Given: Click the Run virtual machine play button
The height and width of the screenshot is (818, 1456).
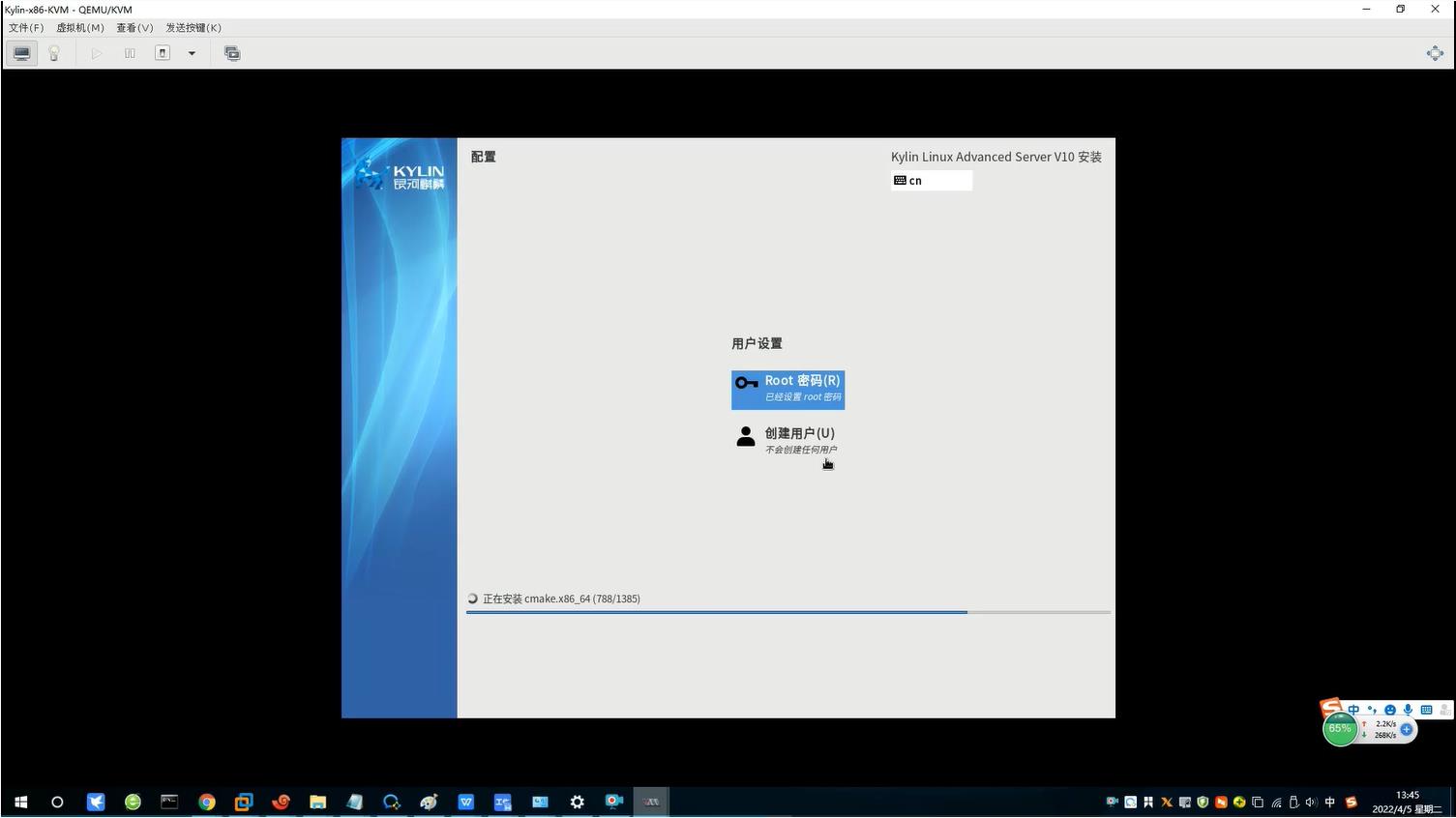Looking at the screenshot, I should pos(97,53).
